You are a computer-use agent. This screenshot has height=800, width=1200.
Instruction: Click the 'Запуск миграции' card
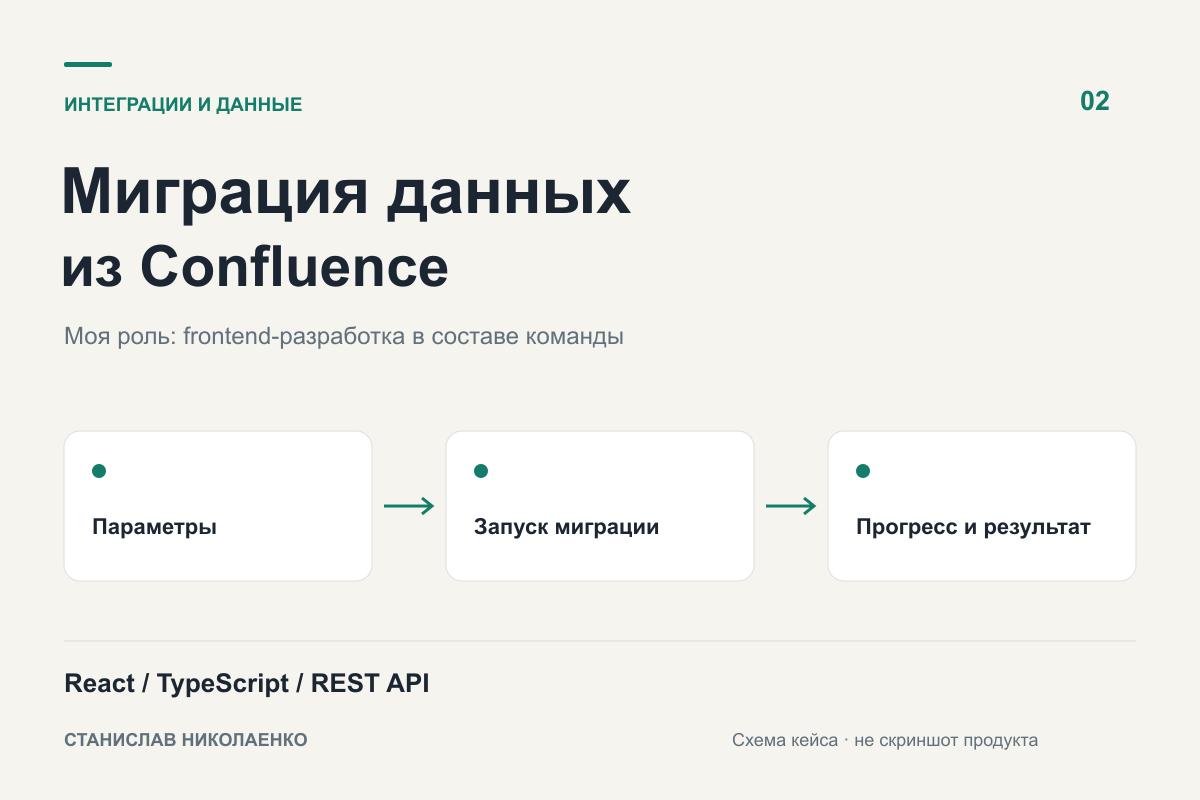coord(600,506)
